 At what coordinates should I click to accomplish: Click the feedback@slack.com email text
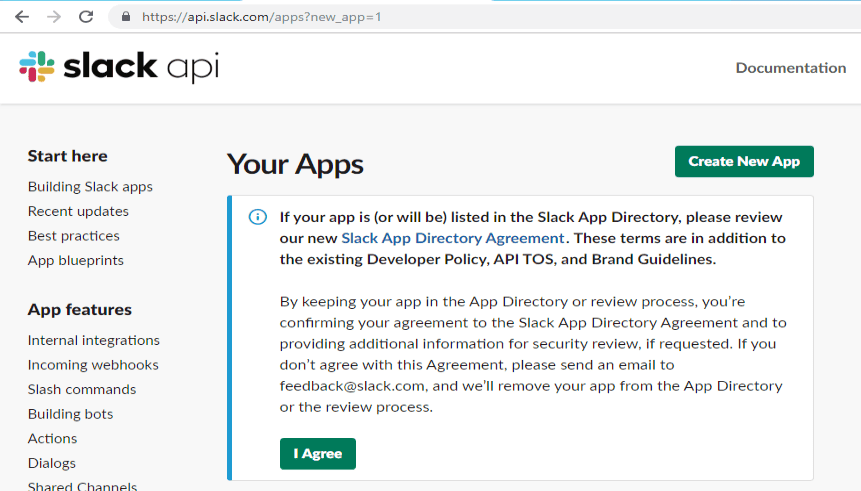(x=352, y=386)
